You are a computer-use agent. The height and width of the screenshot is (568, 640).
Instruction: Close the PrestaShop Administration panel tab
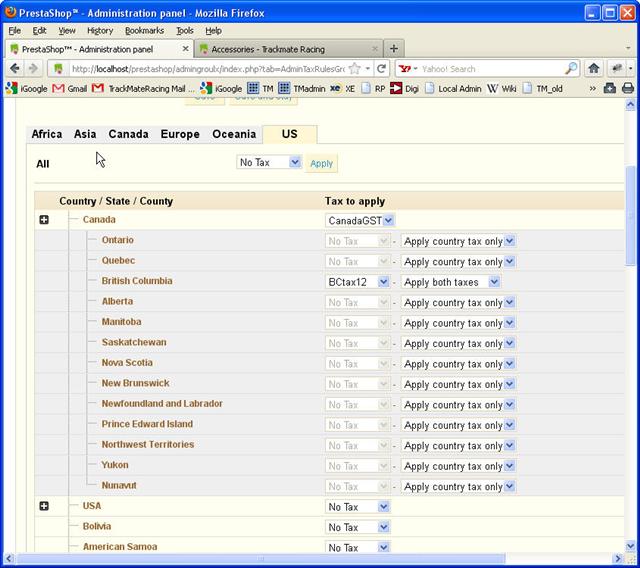185,49
